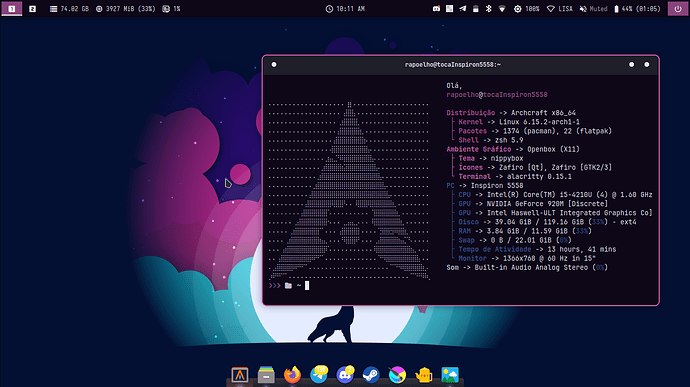The image size is (690, 387).
Task: Open the LISA network module
Action: [x=560, y=9]
